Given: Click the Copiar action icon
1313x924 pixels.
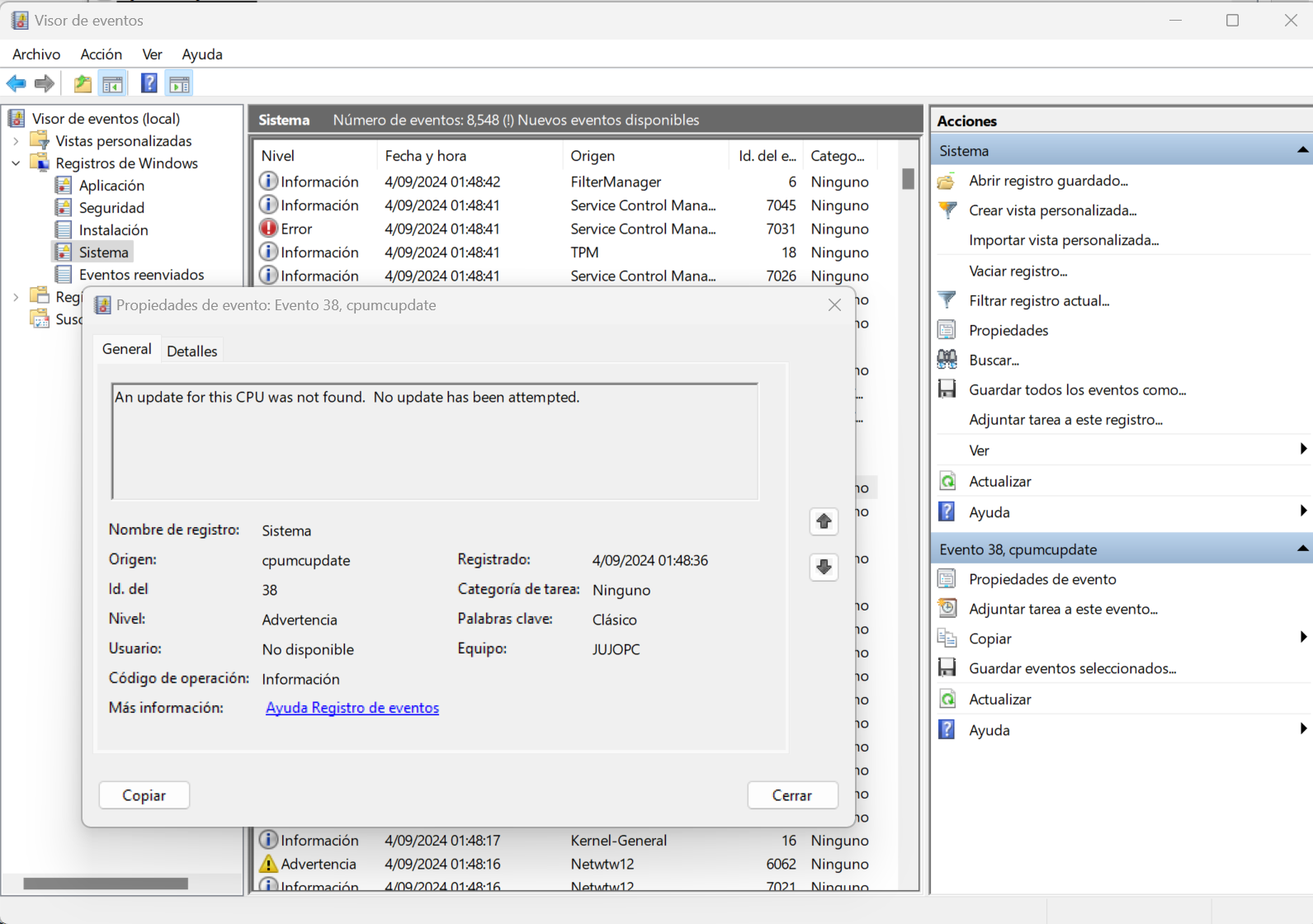Looking at the screenshot, I should (947, 639).
